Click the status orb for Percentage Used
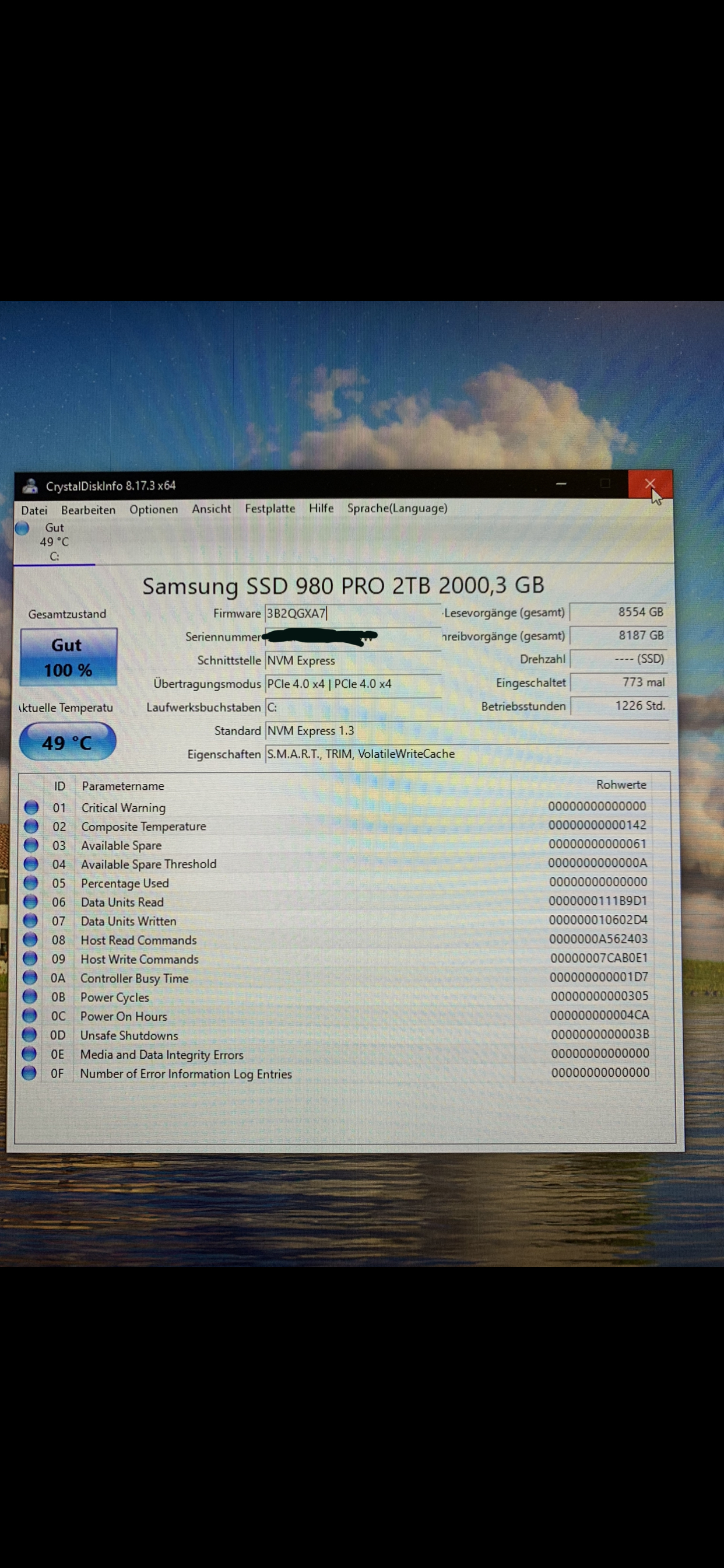This screenshot has width=724, height=1568. click(x=30, y=883)
